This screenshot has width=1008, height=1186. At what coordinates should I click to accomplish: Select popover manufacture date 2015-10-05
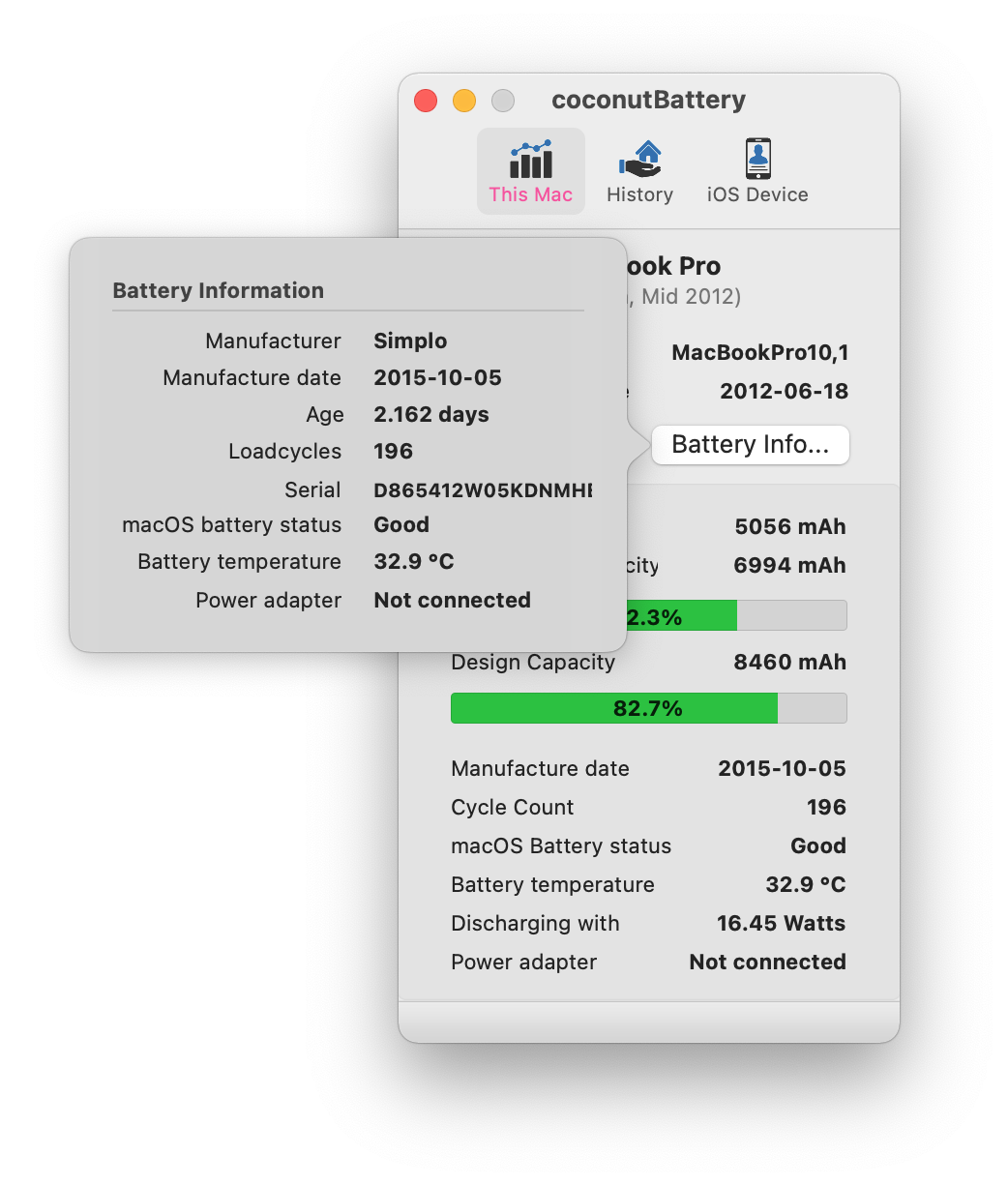pos(438,377)
